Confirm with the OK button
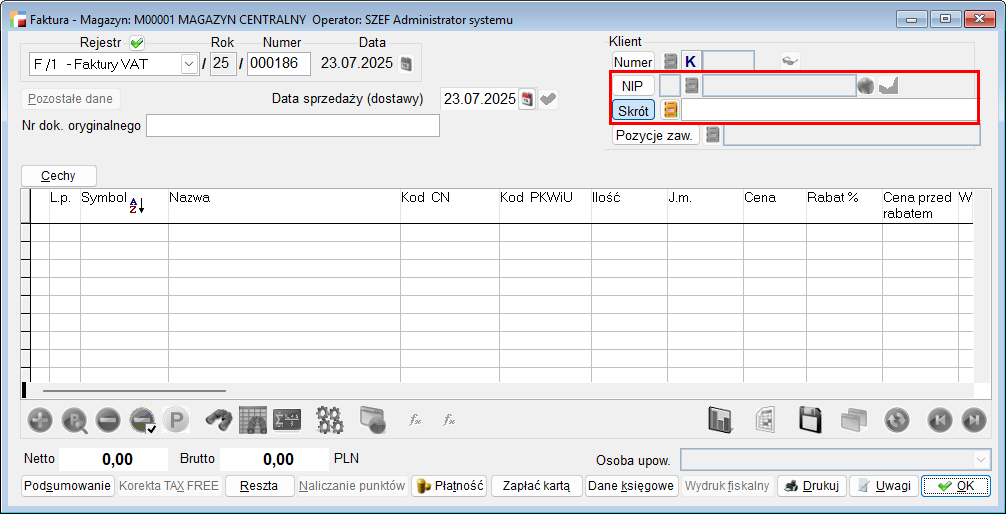The width and height of the screenshot is (1006, 514). [955, 486]
